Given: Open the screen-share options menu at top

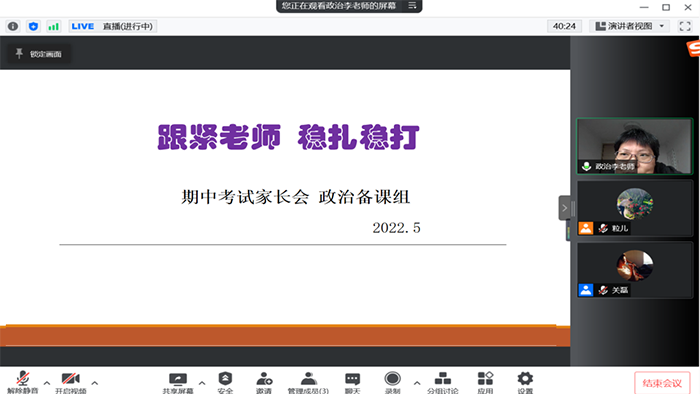Looking at the screenshot, I should tap(412, 6).
